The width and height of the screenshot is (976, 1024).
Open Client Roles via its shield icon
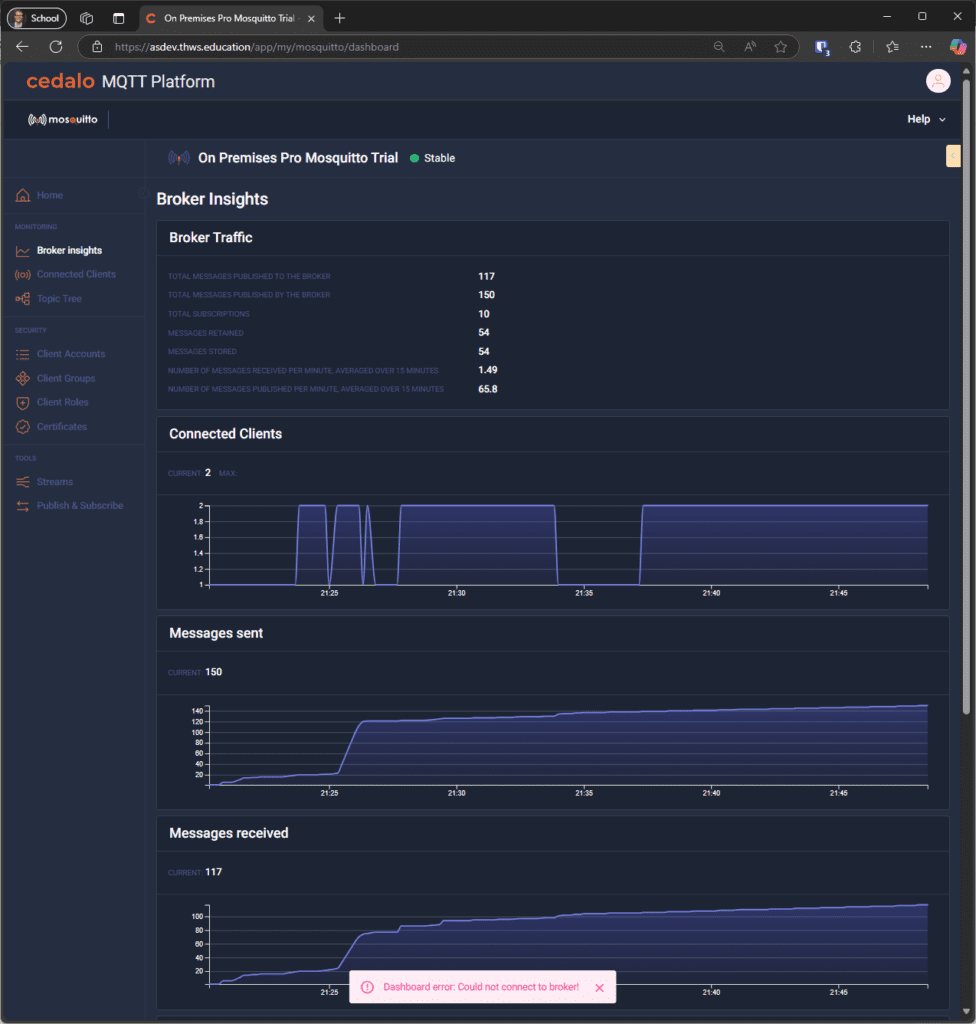(22, 402)
